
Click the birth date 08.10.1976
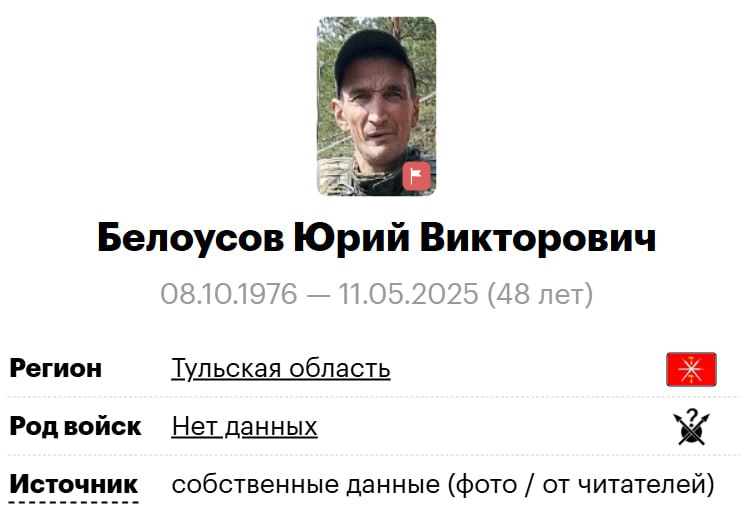pos(229,294)
